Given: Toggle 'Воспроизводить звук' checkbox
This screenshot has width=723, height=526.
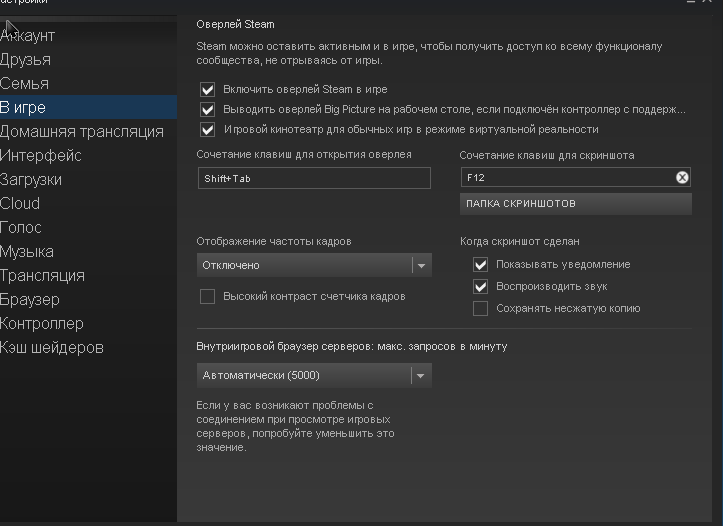Looking at the screenshot, I should point(481,286).
